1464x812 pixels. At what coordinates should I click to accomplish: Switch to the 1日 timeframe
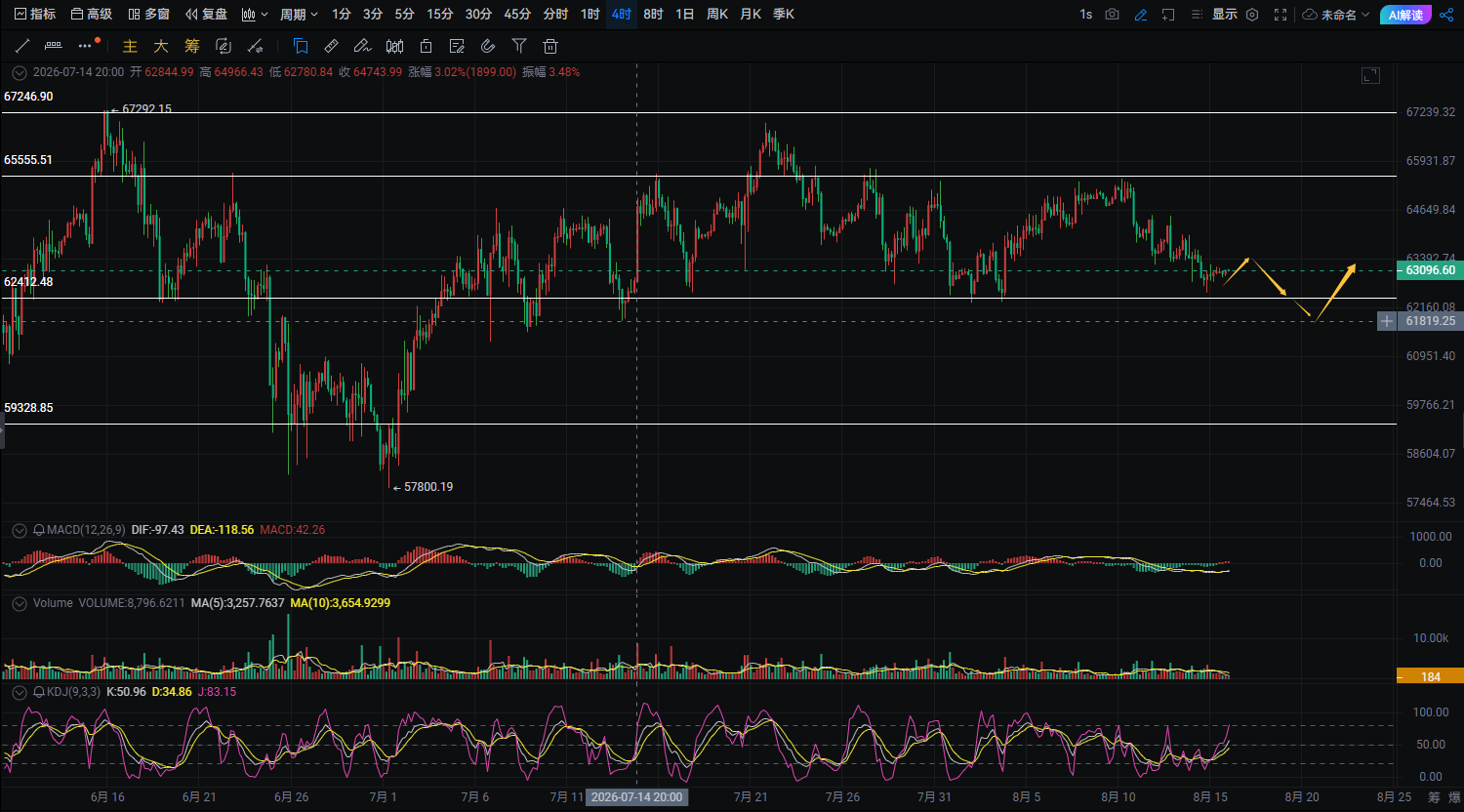(x=685, y=15)
